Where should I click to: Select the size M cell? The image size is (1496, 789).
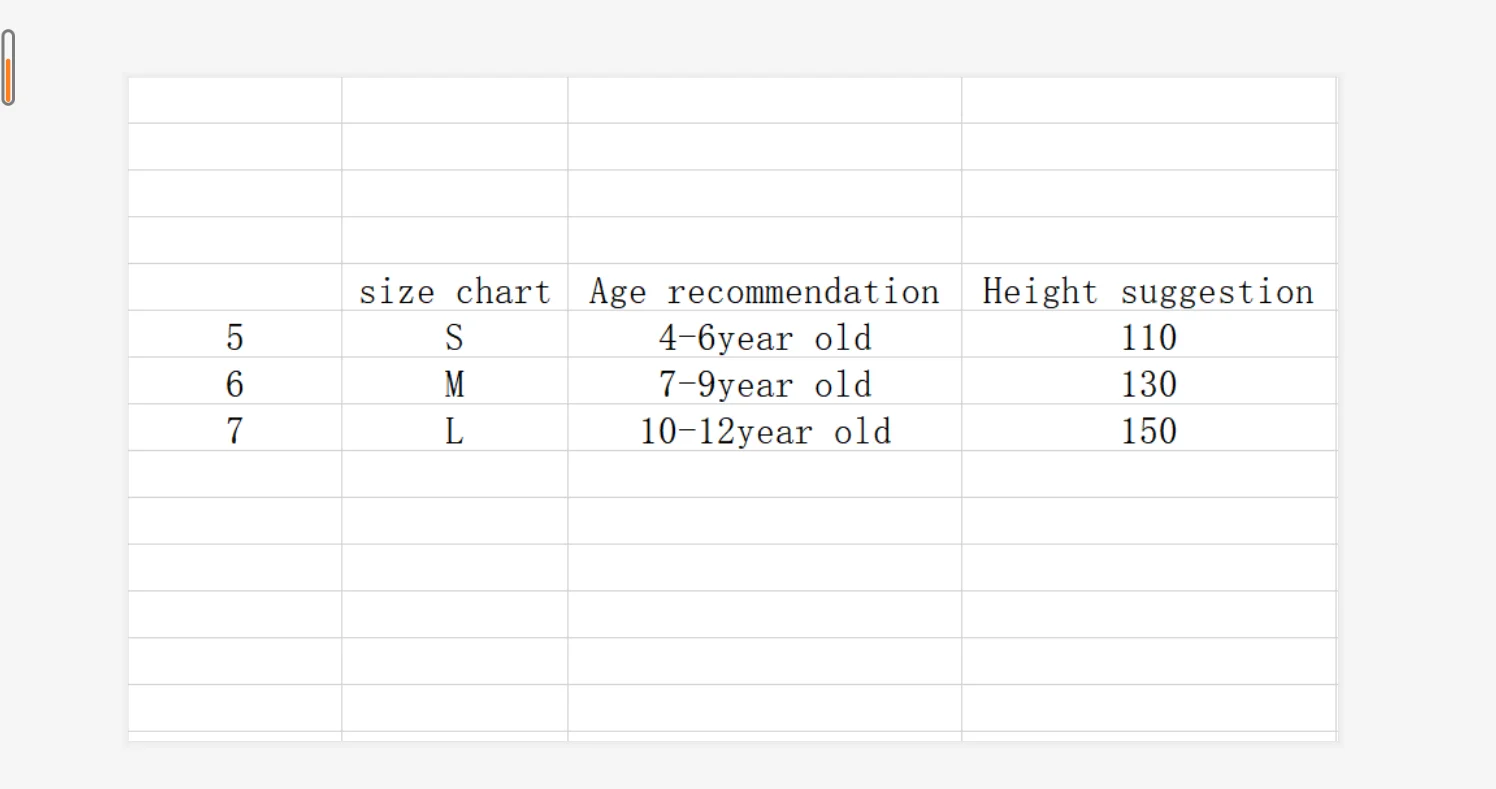coord(455,381)
